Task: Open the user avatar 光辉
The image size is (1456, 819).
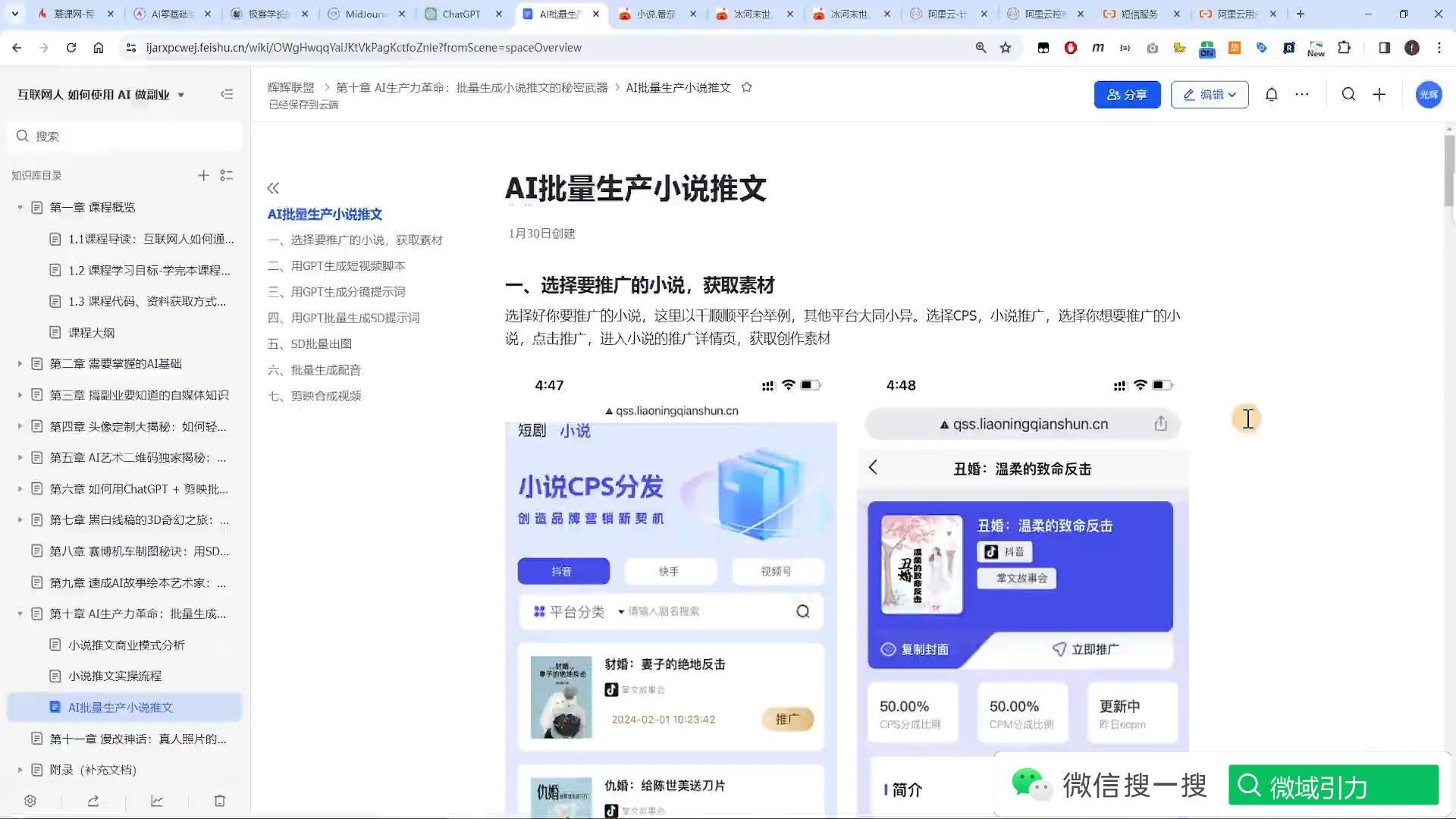Action: pos(1429,95)
